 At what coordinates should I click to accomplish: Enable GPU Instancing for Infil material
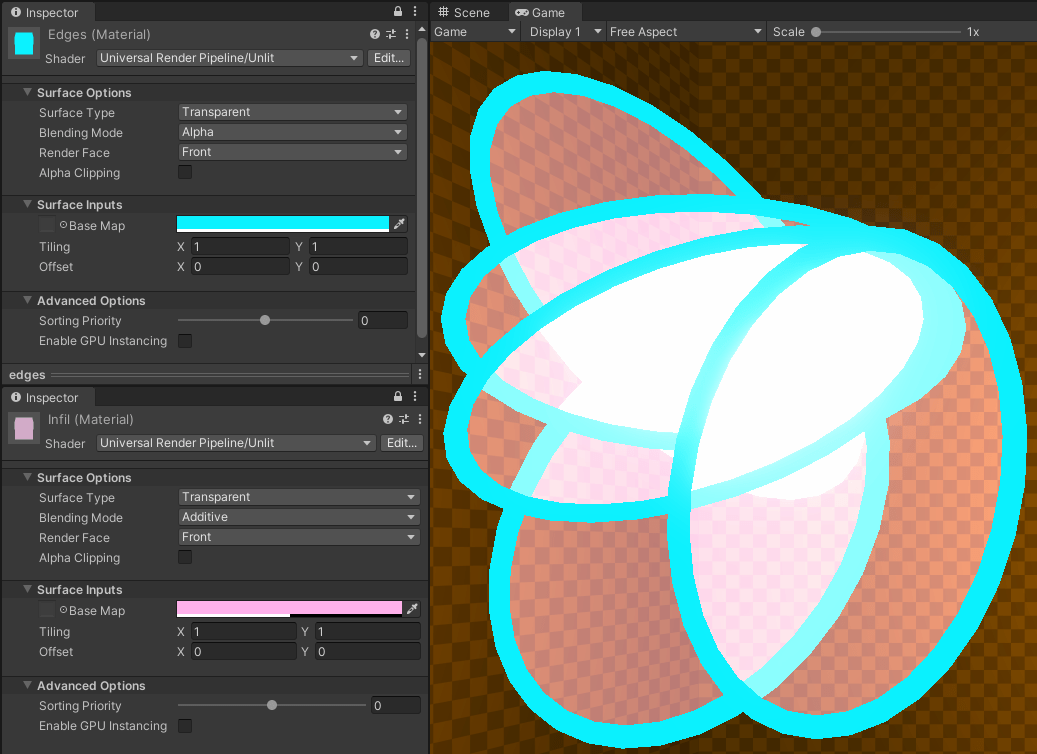pyautogui.click(x=185, y=725)
